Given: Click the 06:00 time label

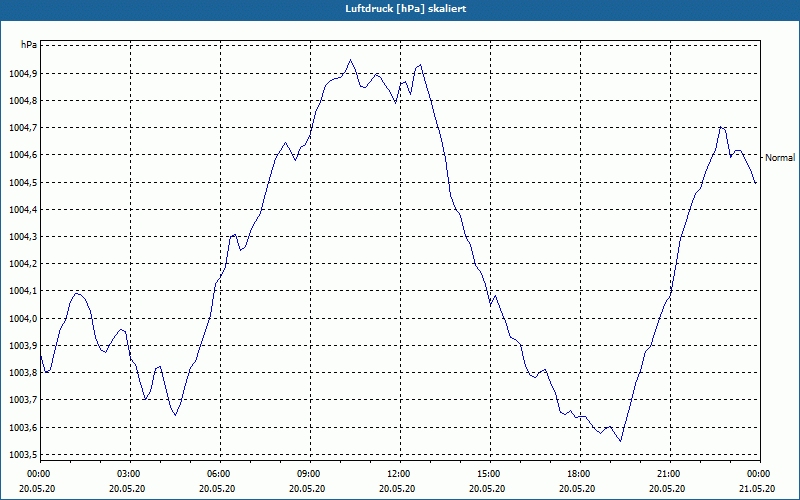Looking at the screenshot, I should (220, 474).
